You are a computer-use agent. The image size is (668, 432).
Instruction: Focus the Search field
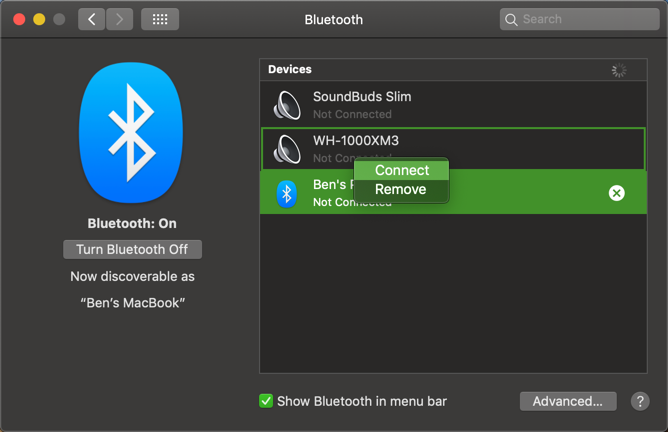tap(579, 19)
